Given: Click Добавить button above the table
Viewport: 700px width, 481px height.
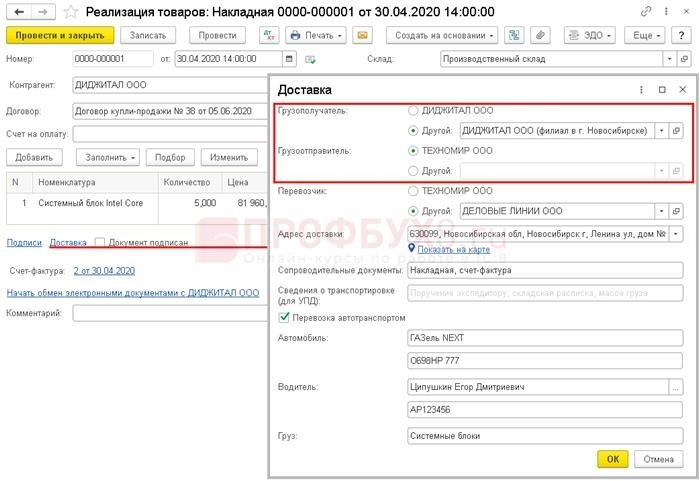Looking at the screenshot, I should (34, 157).
